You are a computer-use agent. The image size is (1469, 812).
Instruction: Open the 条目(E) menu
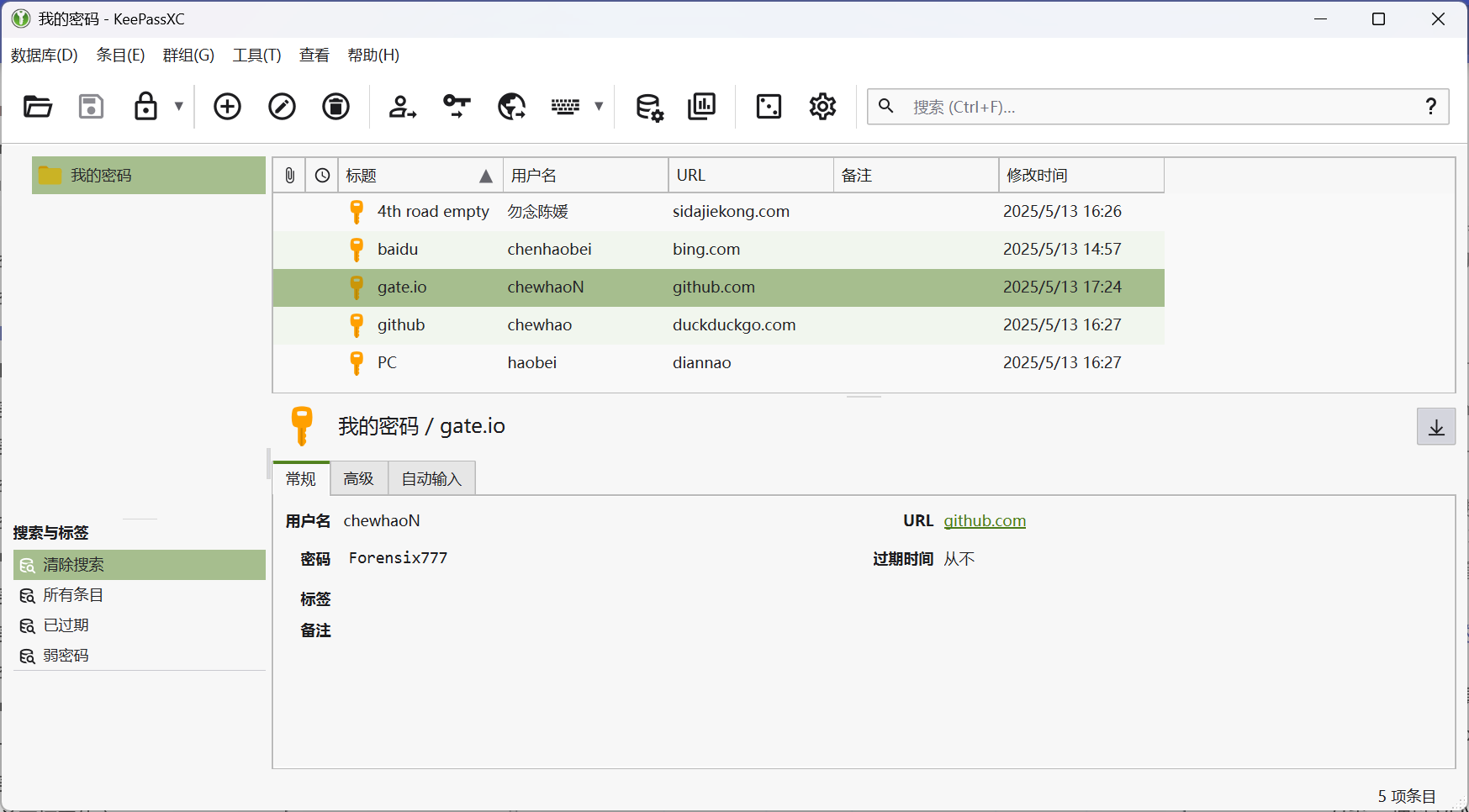click(x=120, y=55)
